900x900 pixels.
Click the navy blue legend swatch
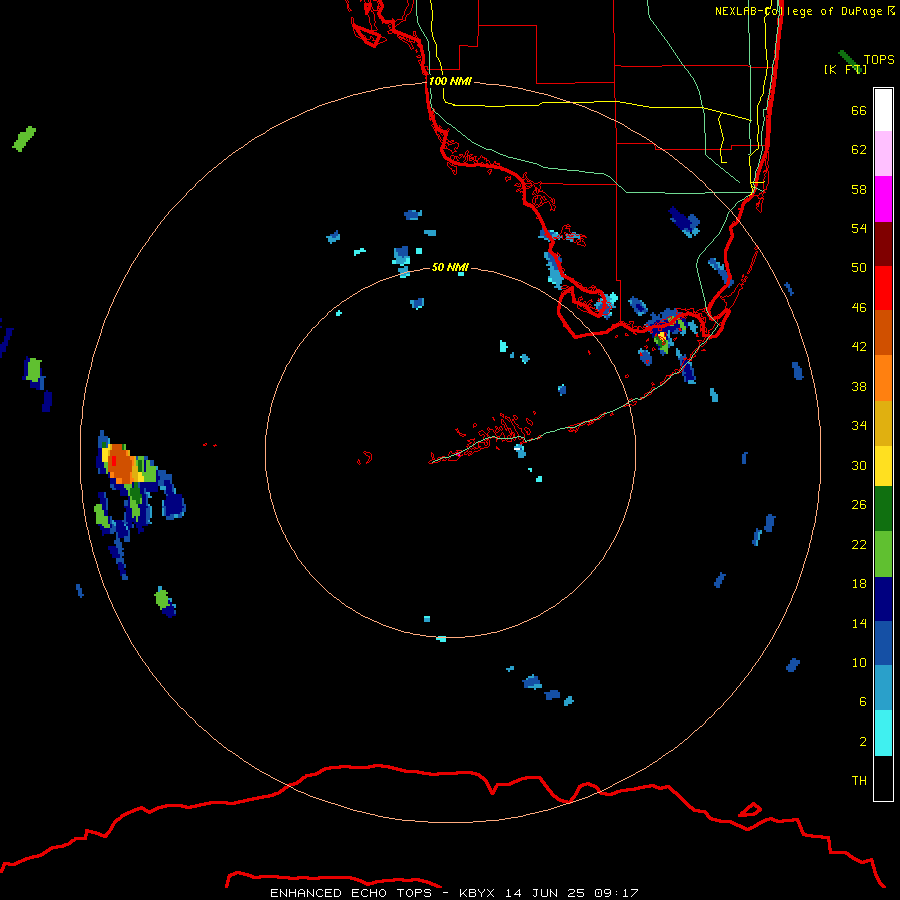[883, 599]
